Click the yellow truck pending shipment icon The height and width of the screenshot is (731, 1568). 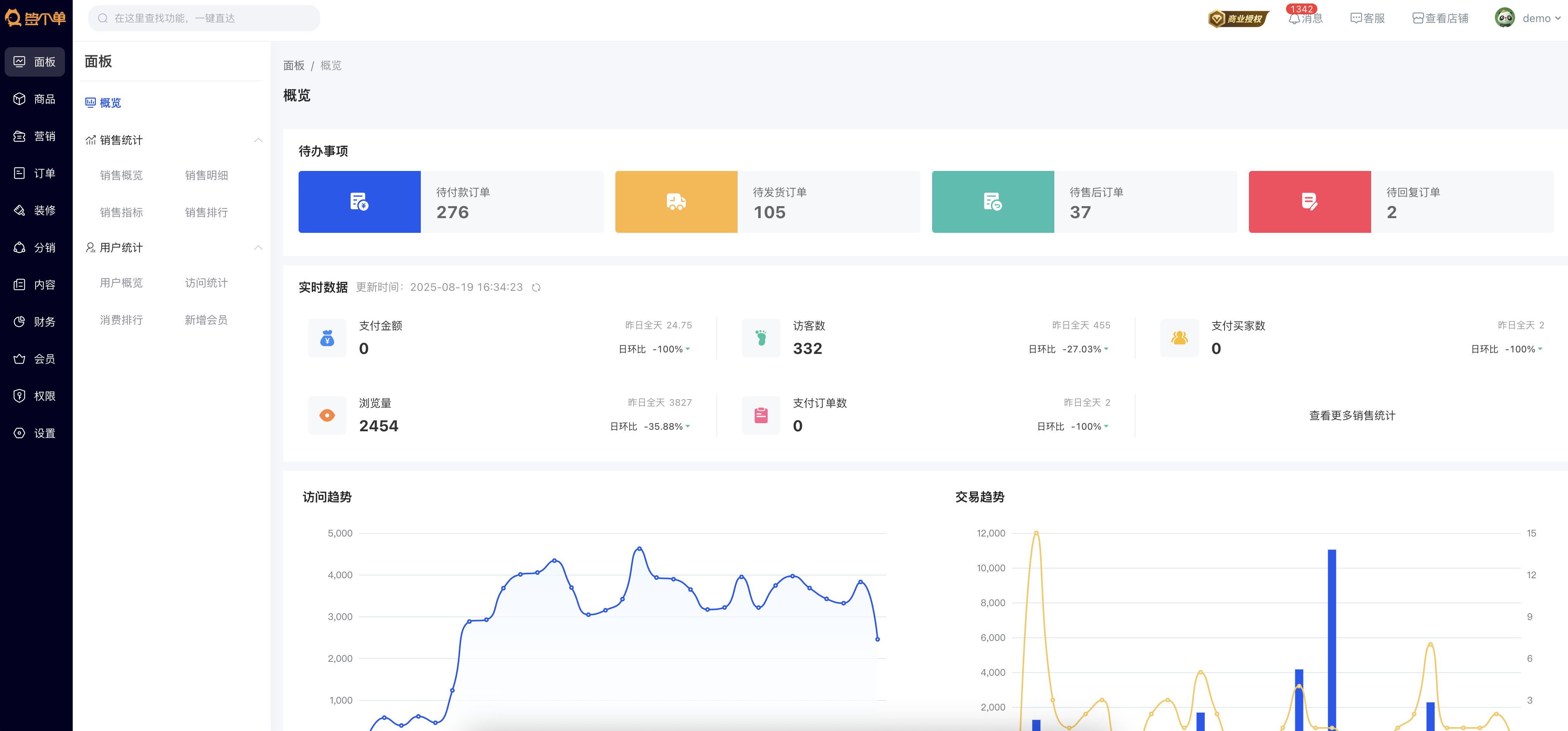pyautogui.click(x=676, y=202)
